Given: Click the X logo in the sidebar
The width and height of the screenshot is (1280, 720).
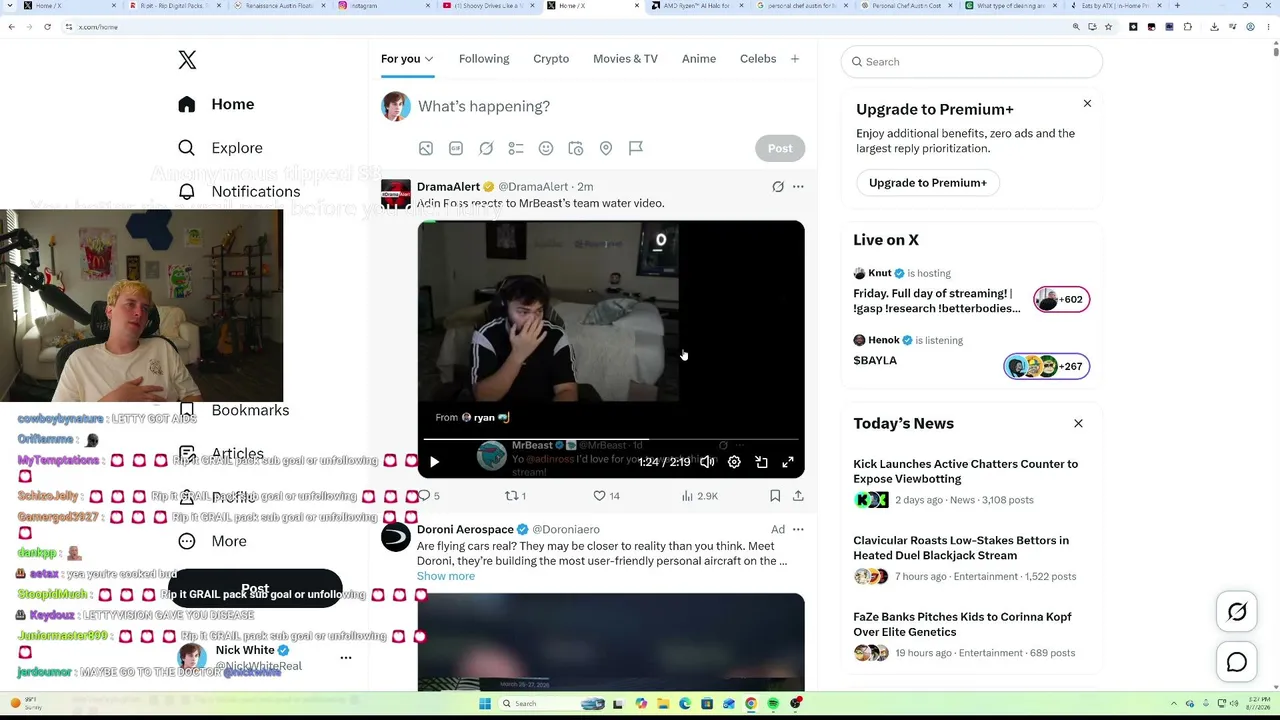Looking at the screenshot, I should coord(187,60).
